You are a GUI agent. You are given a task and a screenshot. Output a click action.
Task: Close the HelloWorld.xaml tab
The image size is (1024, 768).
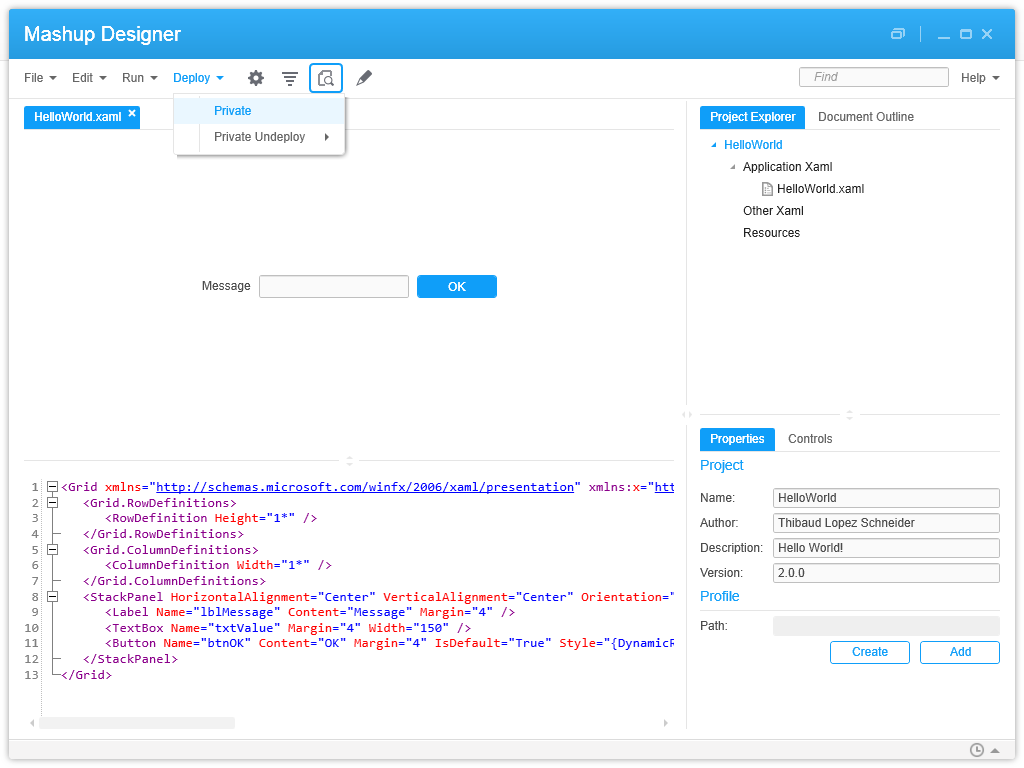click(x=132, y=113)
